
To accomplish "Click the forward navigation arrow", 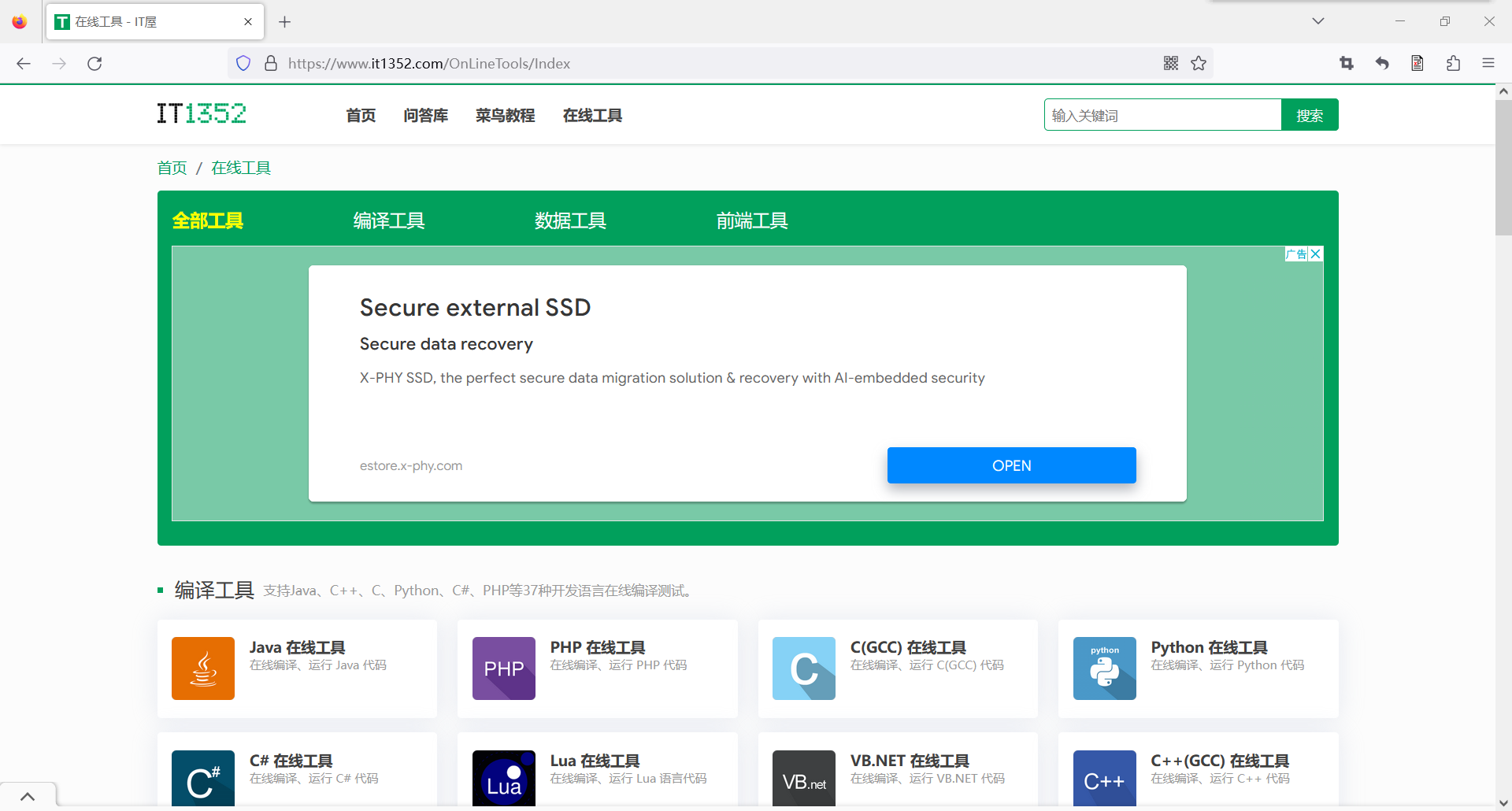I will tap(59, 63).
